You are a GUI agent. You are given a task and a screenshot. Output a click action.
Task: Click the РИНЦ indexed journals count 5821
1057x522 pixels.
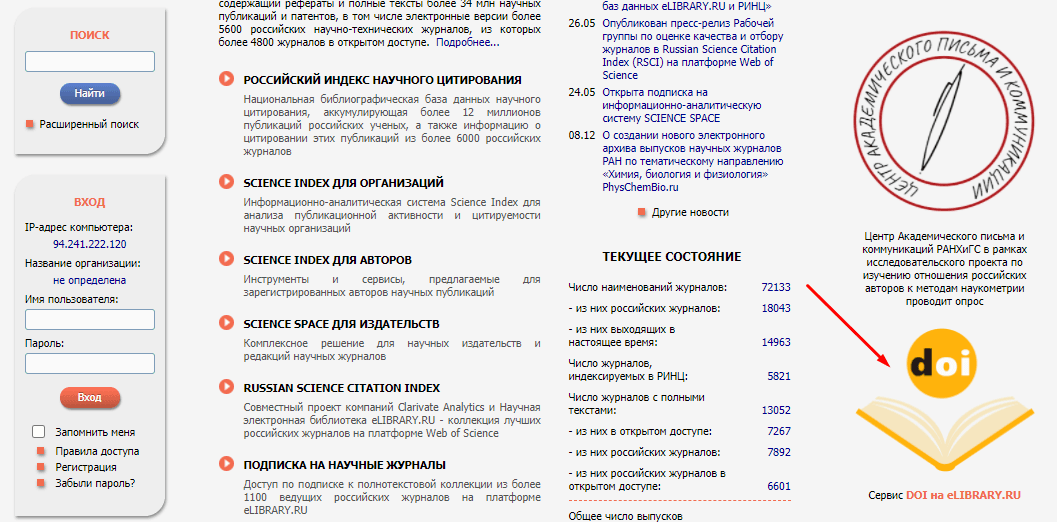click(x=779, y=376)
